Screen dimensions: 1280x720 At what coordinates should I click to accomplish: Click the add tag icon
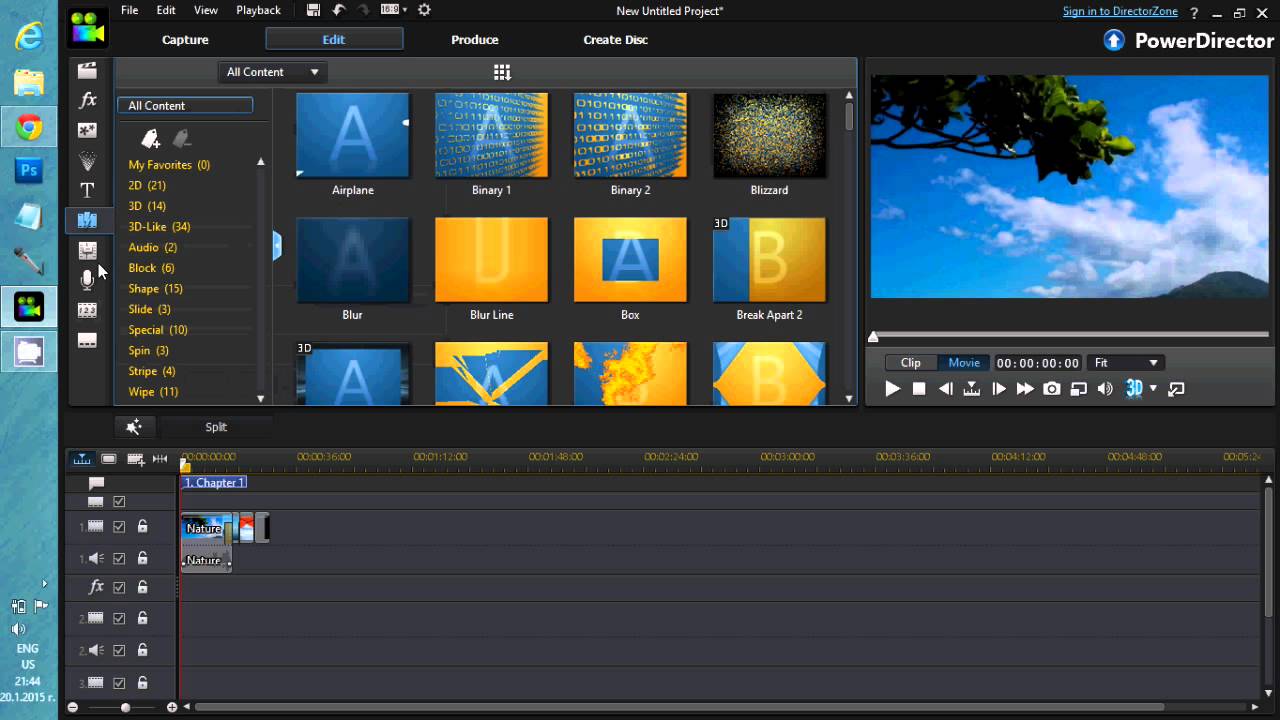coord(150,138)
